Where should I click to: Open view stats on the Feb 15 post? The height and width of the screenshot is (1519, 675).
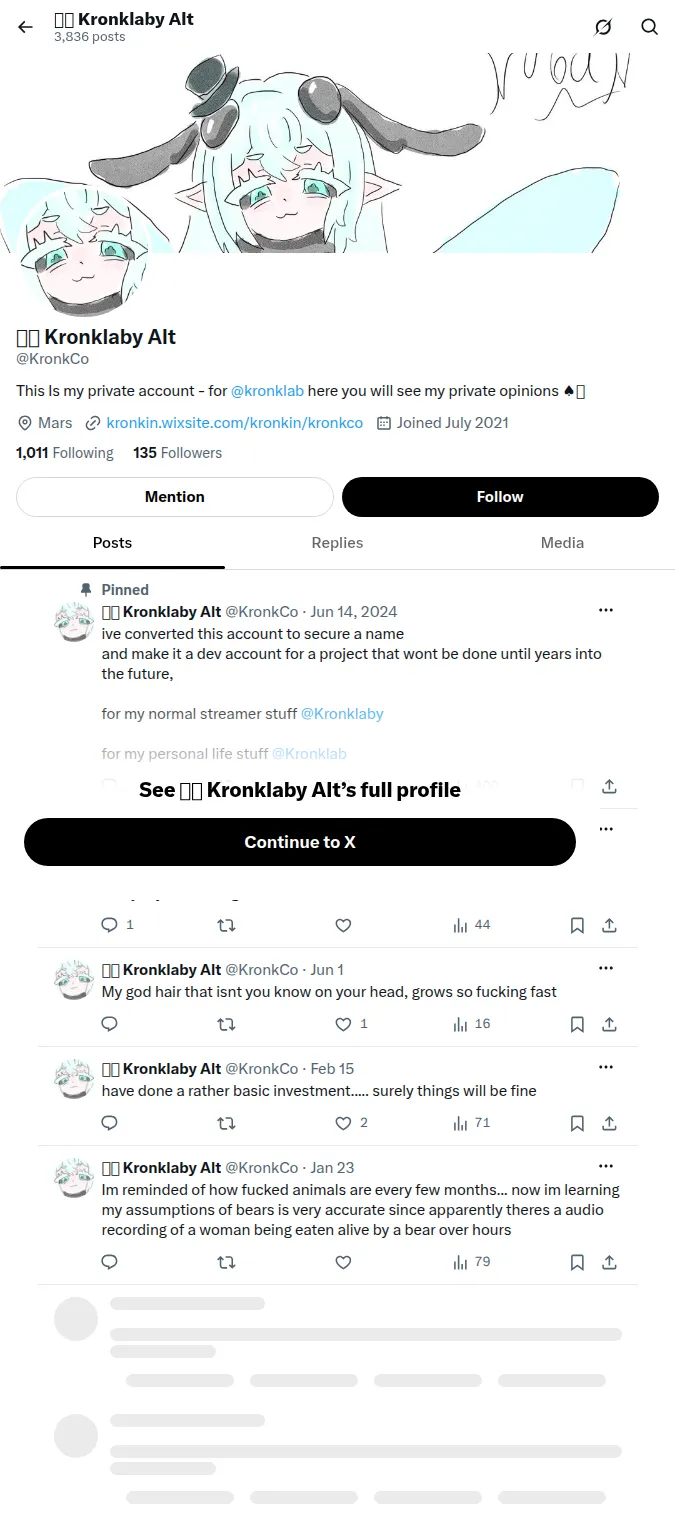tap(472, 1123)
